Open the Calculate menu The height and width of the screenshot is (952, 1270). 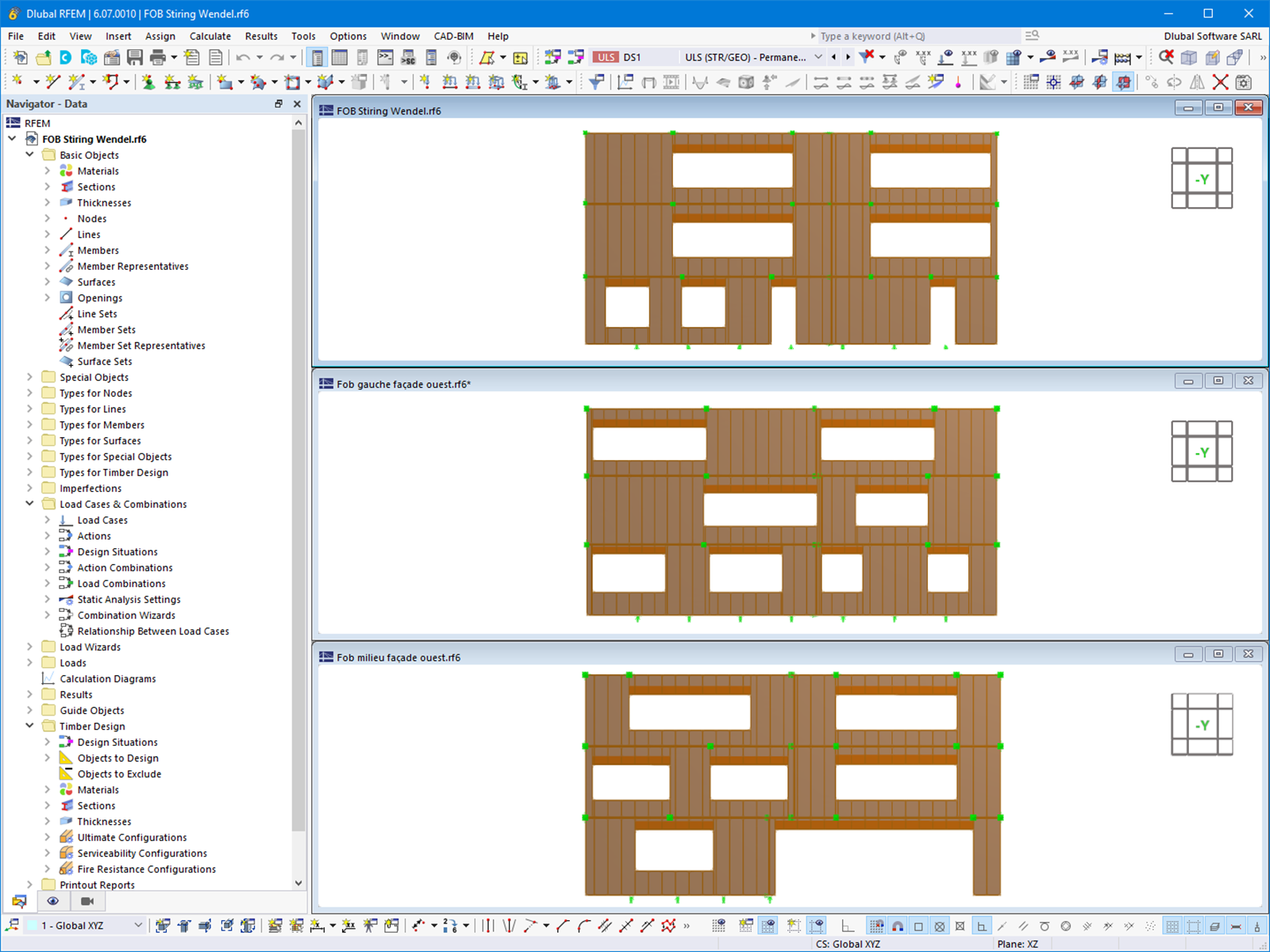click(x=210, y=36)
